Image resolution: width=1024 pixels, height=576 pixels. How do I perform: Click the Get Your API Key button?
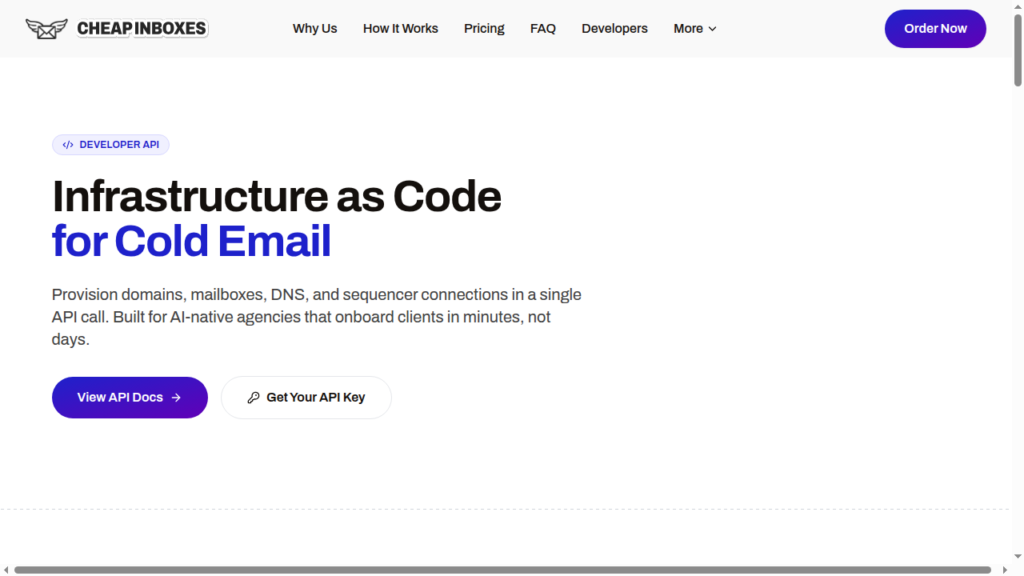click(306, 397)
